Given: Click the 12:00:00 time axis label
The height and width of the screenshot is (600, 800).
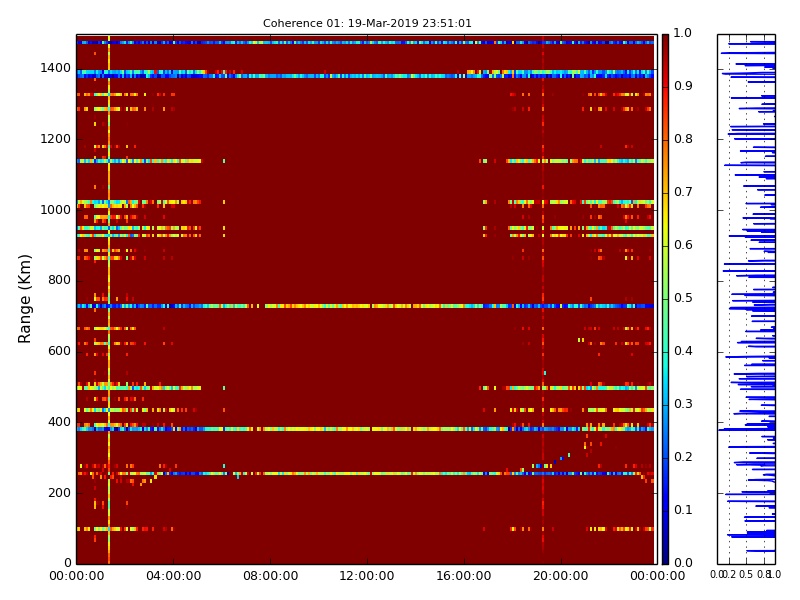Looking at the screenshot, I should [x=367, y=576].
